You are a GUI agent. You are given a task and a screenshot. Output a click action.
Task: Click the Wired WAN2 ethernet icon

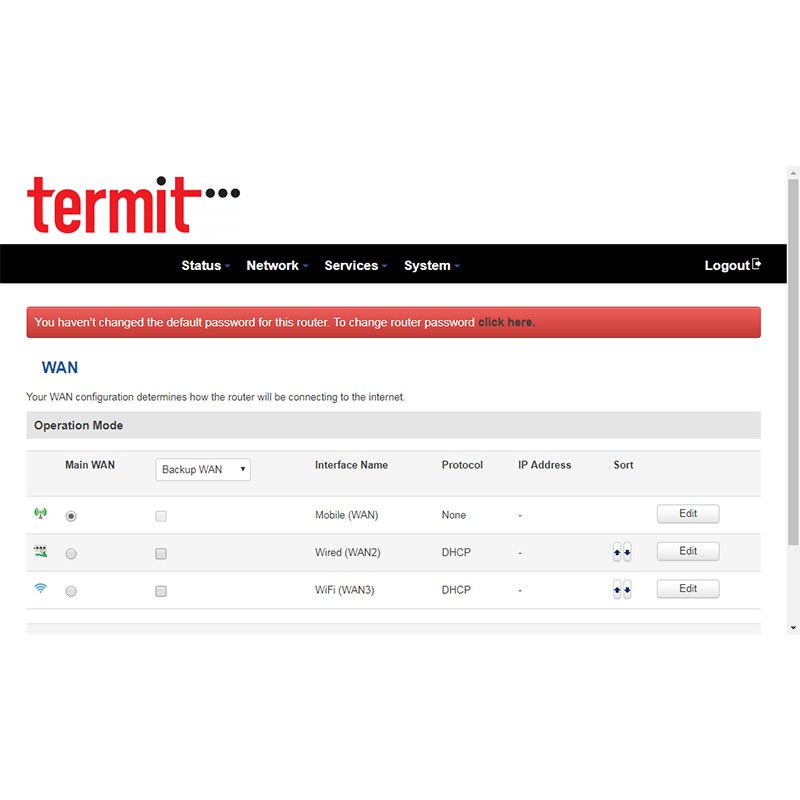tap(40, 551)
